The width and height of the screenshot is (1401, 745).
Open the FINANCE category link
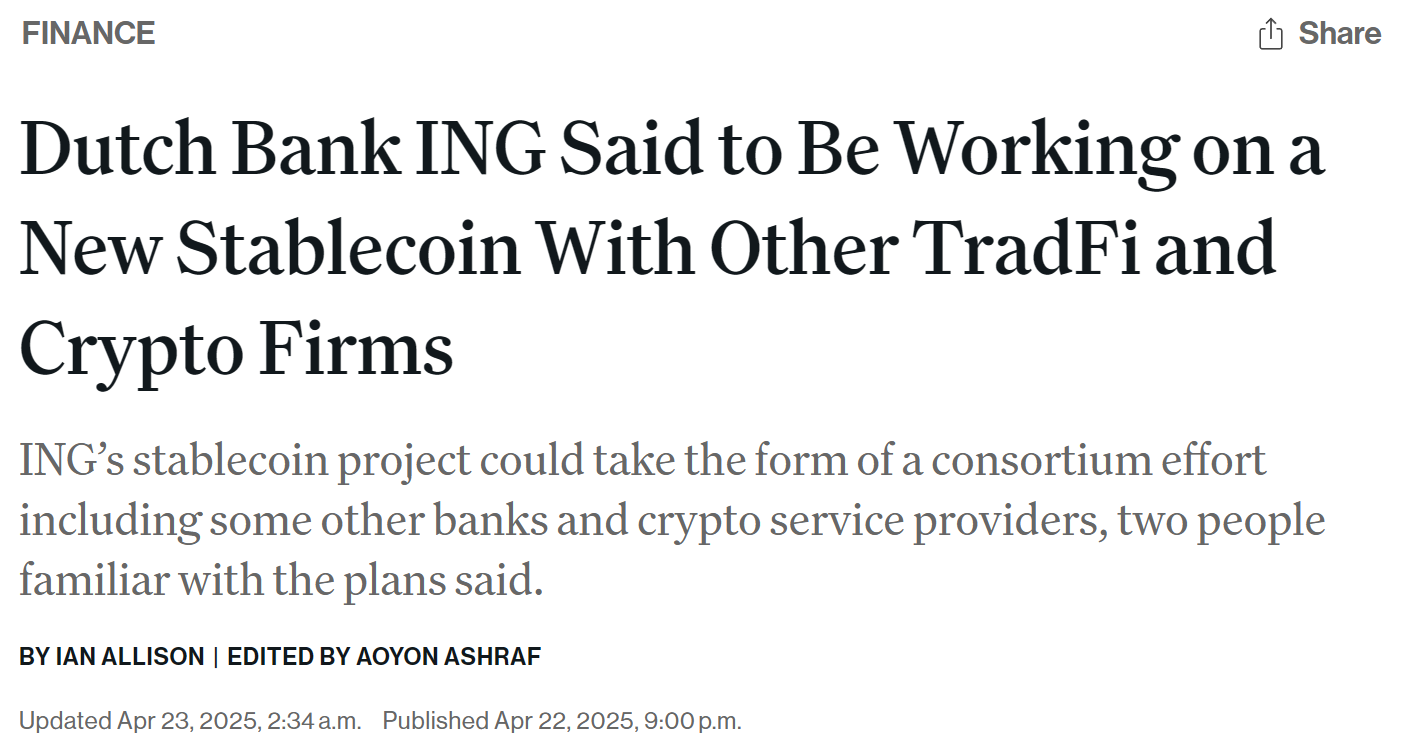[x=88, y=34]
